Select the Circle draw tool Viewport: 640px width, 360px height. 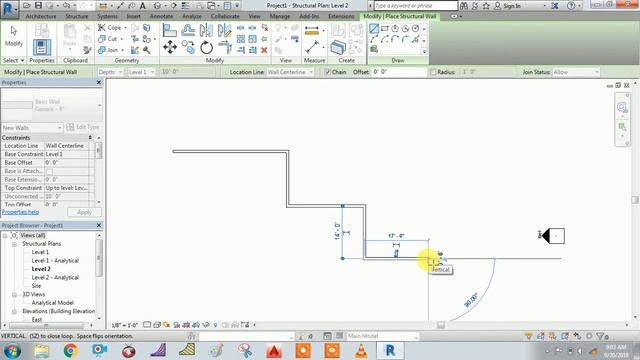click(x=415, y=29)
